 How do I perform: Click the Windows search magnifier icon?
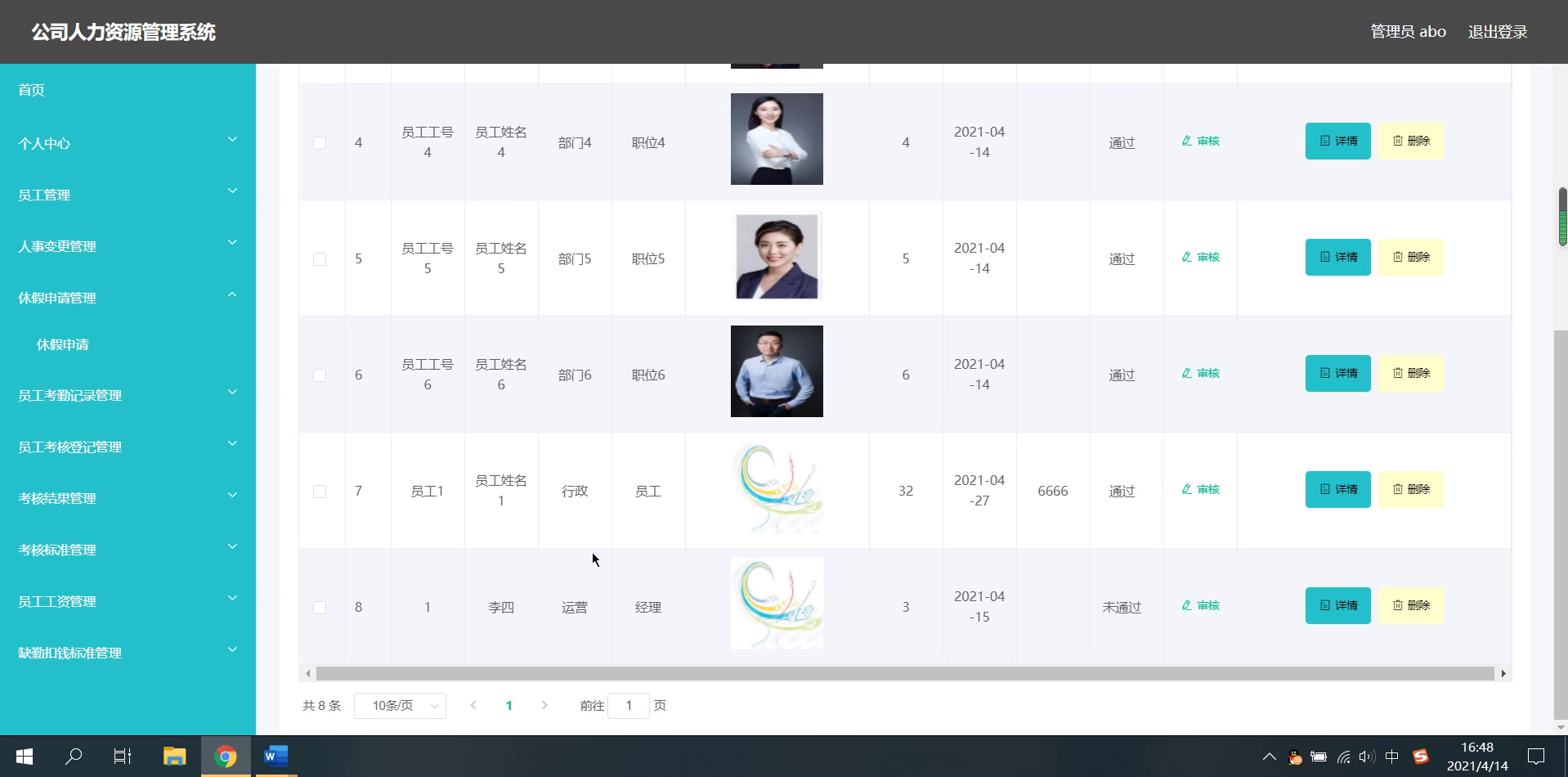point(74,757)
